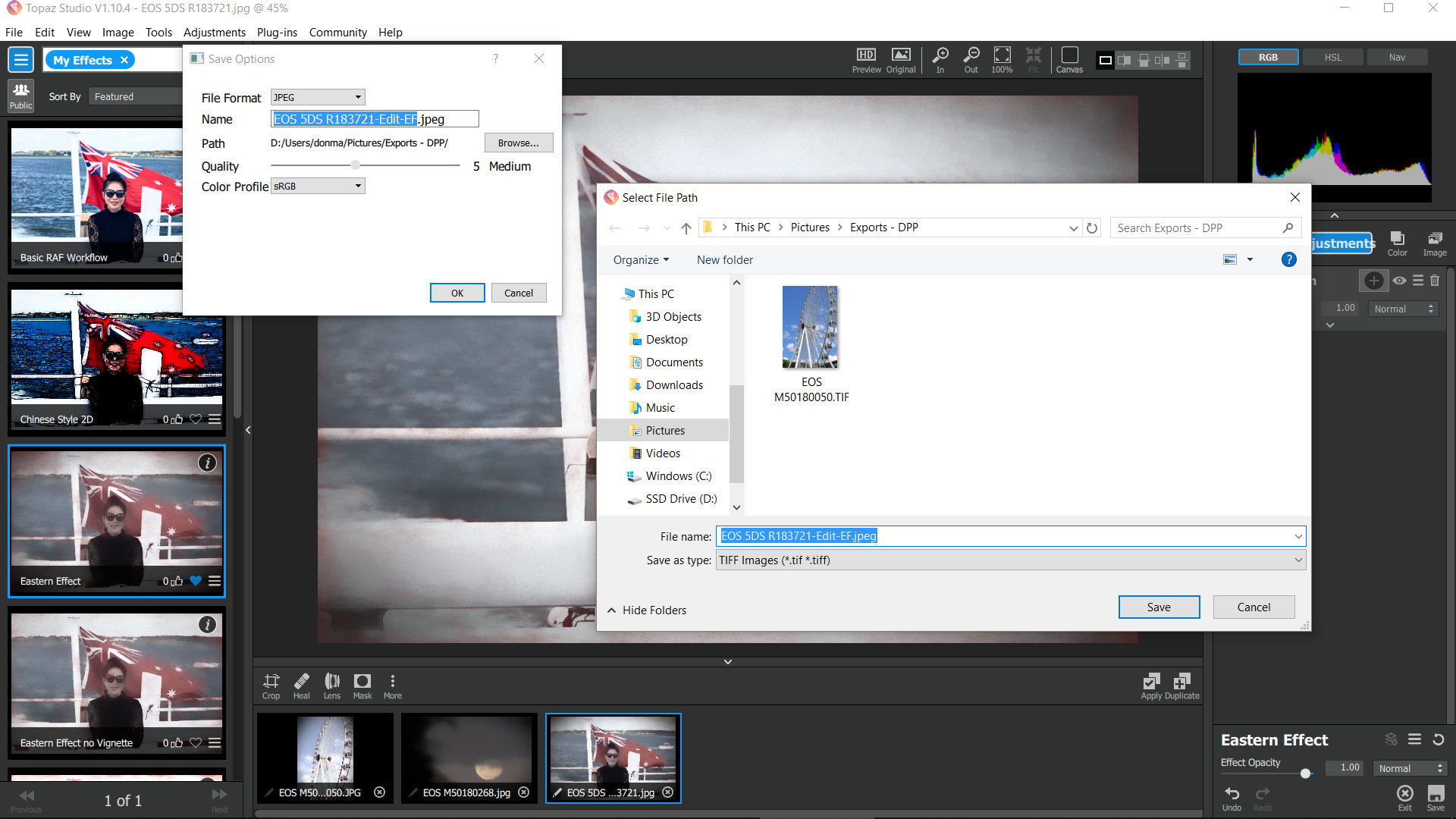This screenshot has height=819, width=1456.
Task: Adjust the Quality slider handle
Action: (355, 165)
